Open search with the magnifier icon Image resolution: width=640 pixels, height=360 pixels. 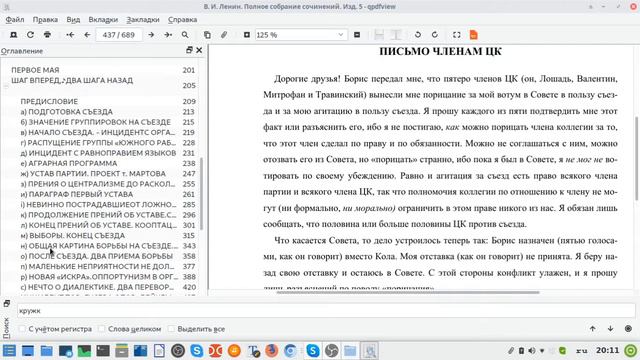(x=185, y=35)
